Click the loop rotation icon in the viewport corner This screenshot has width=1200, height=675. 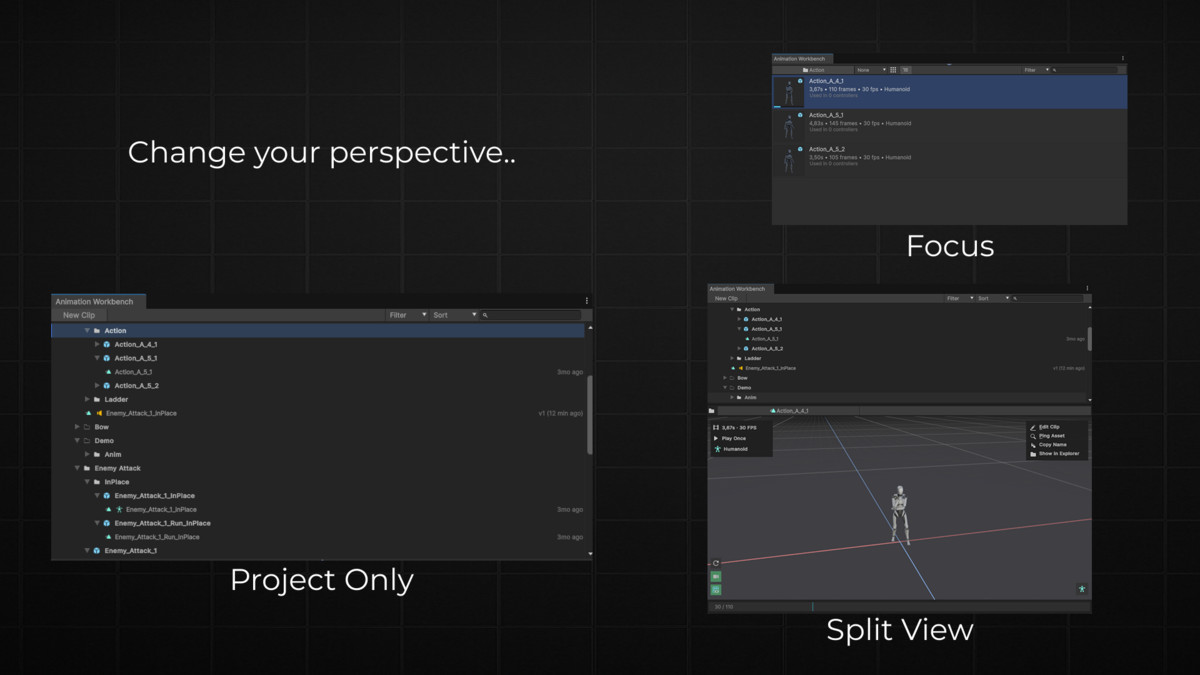click(714, 564)
